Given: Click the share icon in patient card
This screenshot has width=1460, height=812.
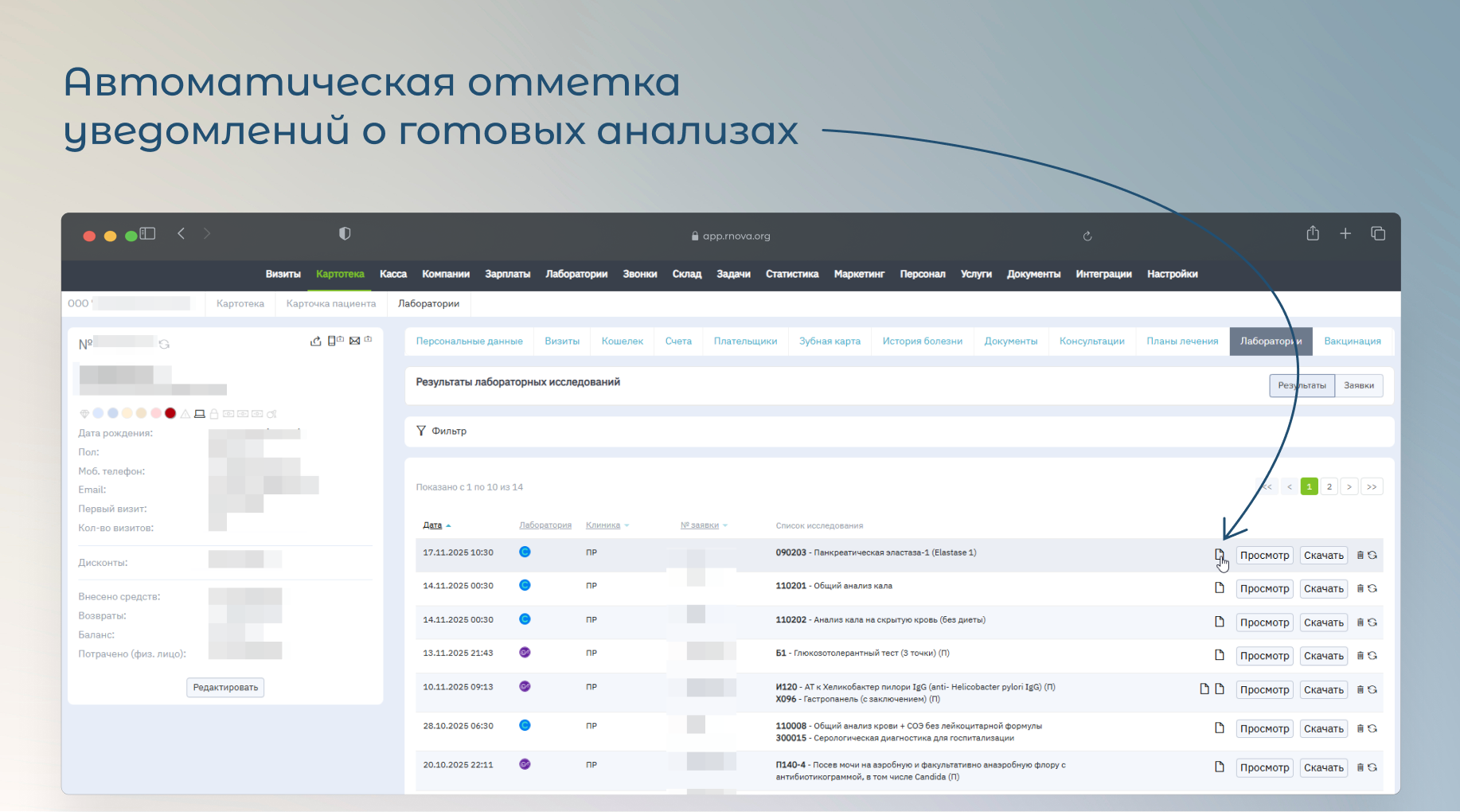Looking at the screenshot, I should 316,341.
